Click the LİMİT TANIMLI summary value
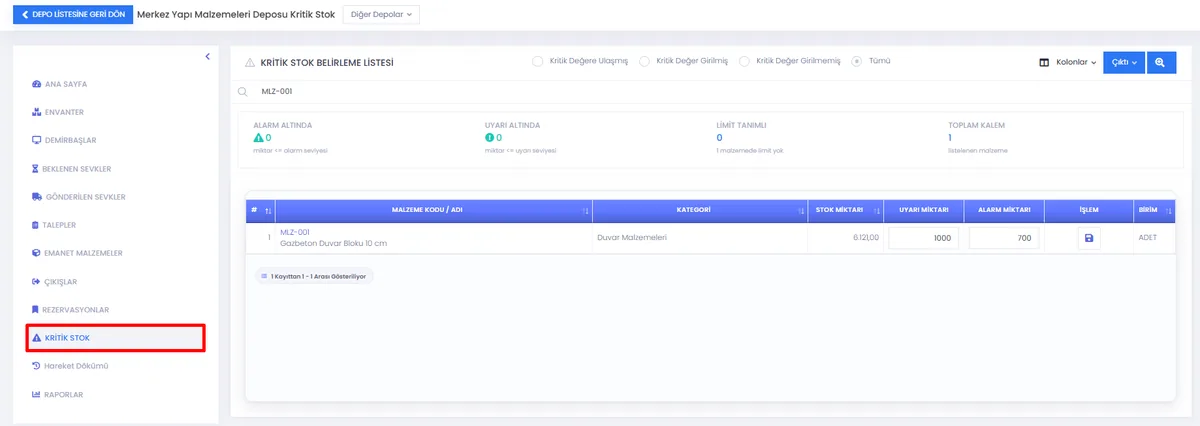This screenshot has width=1200, height=426. point(719,138)
